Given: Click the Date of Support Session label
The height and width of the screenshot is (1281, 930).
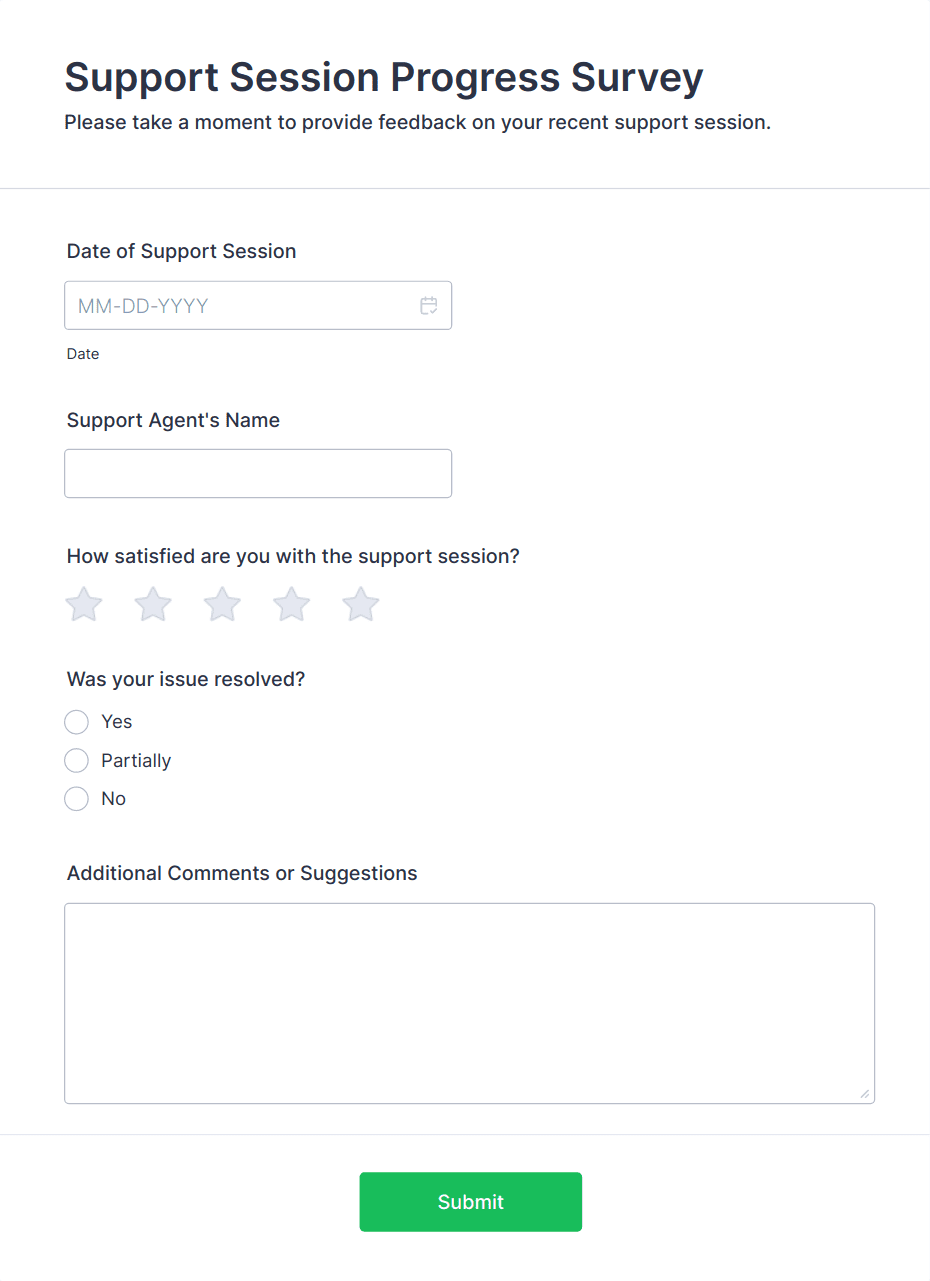Looking at the screenshot, I should (x=181, y=251).
